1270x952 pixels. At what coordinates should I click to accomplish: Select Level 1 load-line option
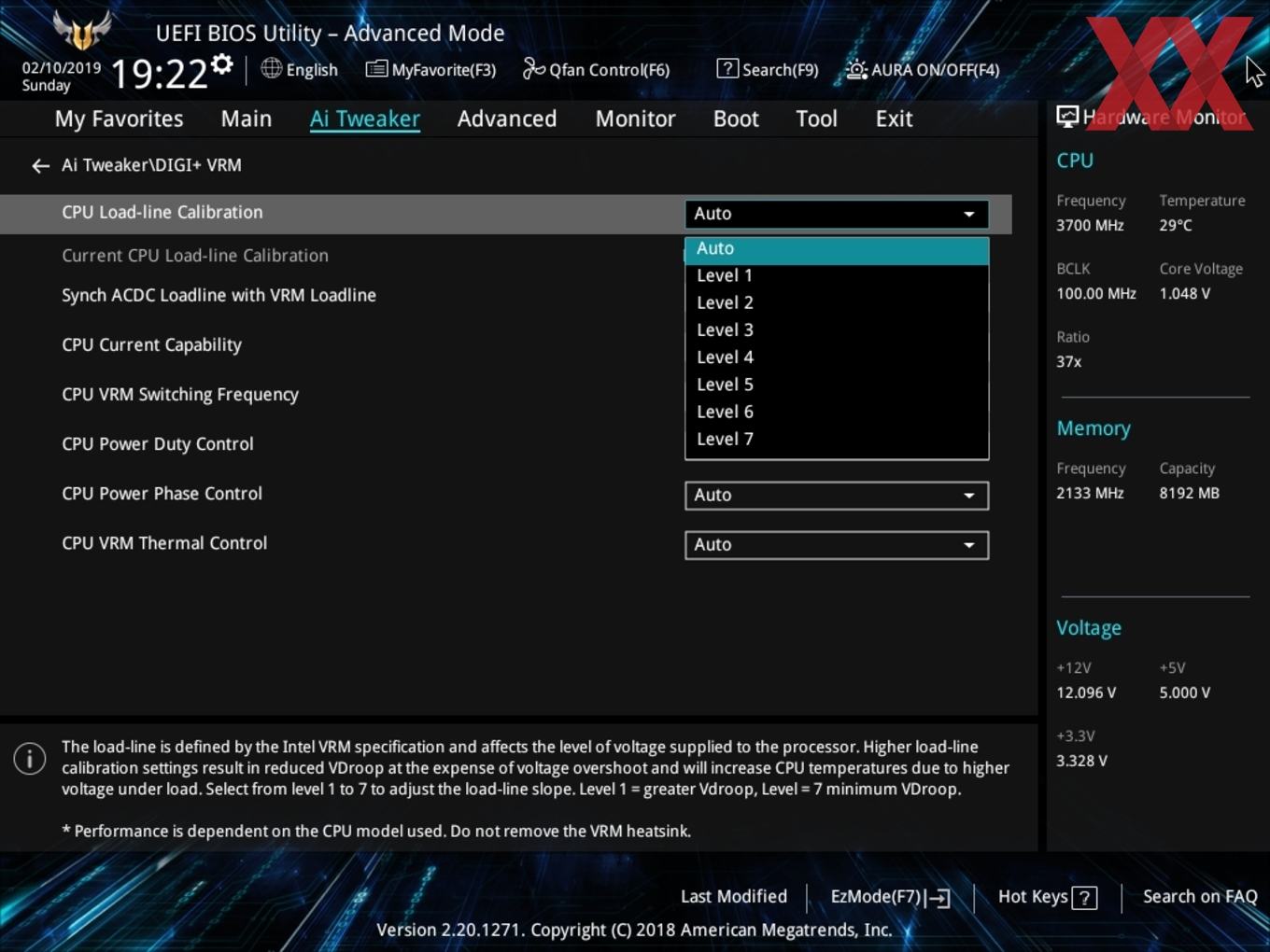tap(837, 276)
